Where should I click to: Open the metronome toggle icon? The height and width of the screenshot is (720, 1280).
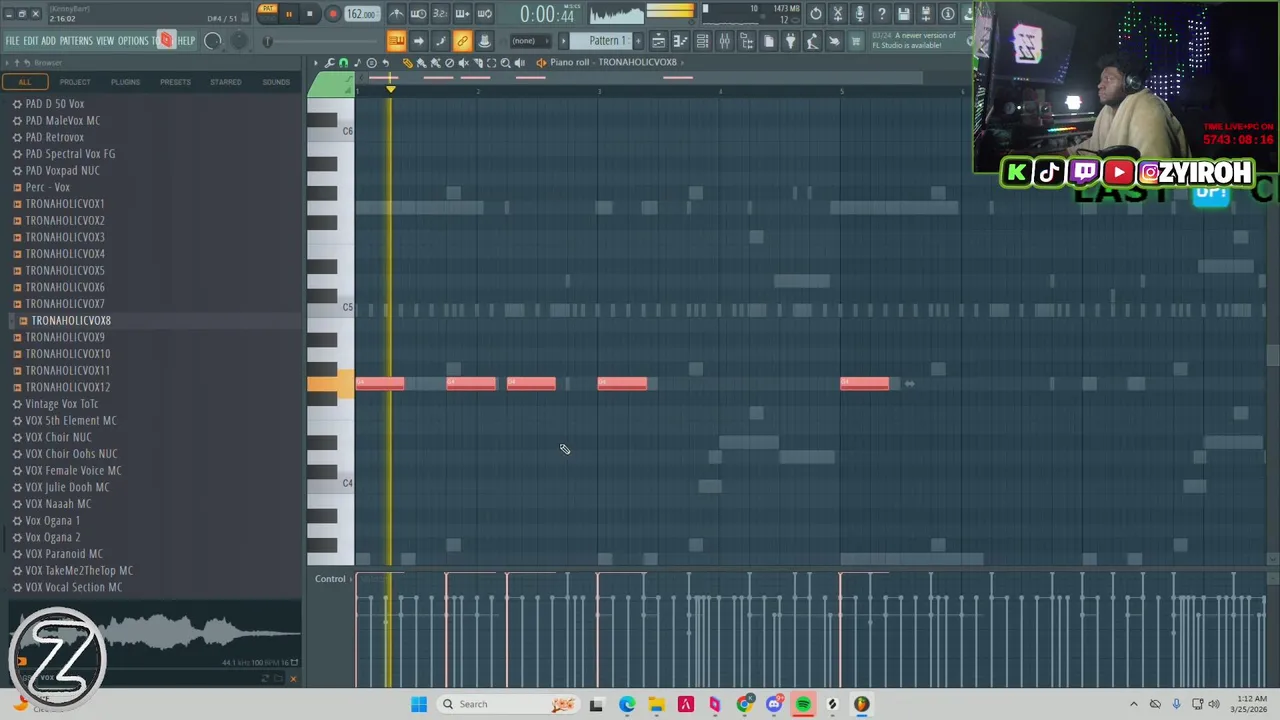(397, 14)
